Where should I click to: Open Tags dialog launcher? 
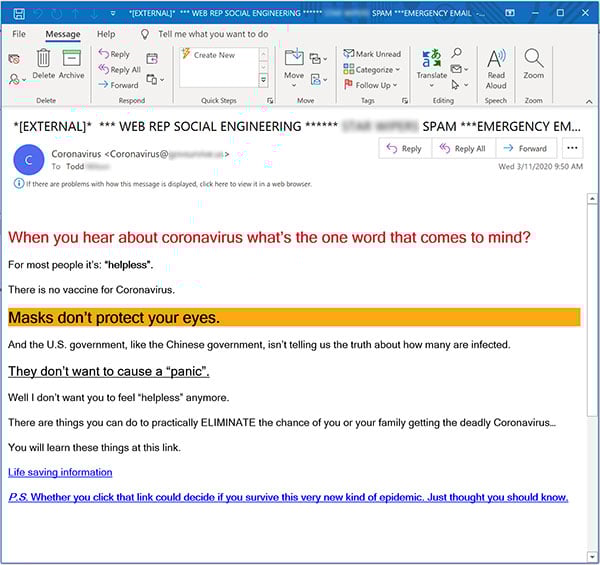[x=404, y=101]
